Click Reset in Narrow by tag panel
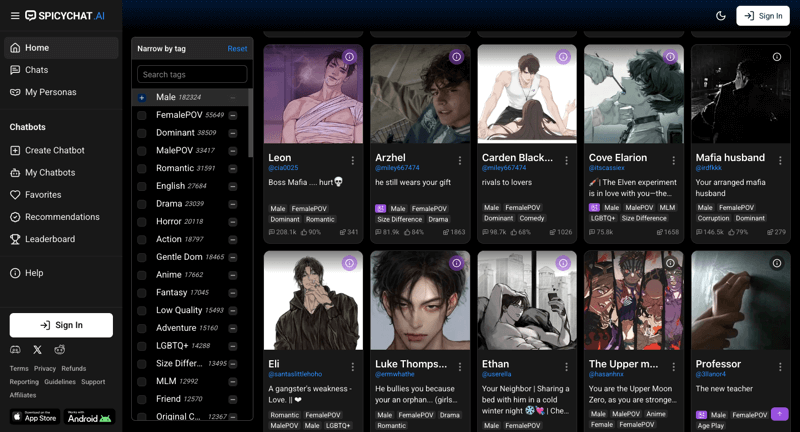 (x=237, y=49)
